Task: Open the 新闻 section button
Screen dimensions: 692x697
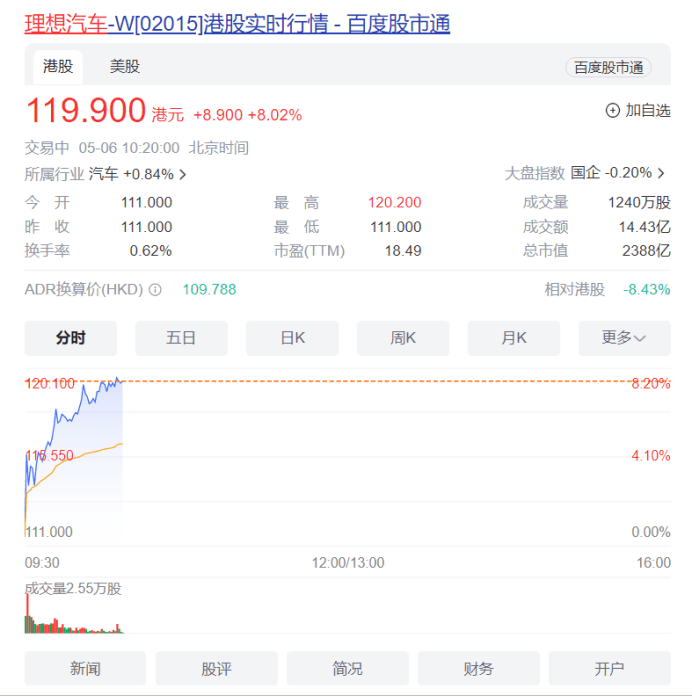Action: coord(85,668)
